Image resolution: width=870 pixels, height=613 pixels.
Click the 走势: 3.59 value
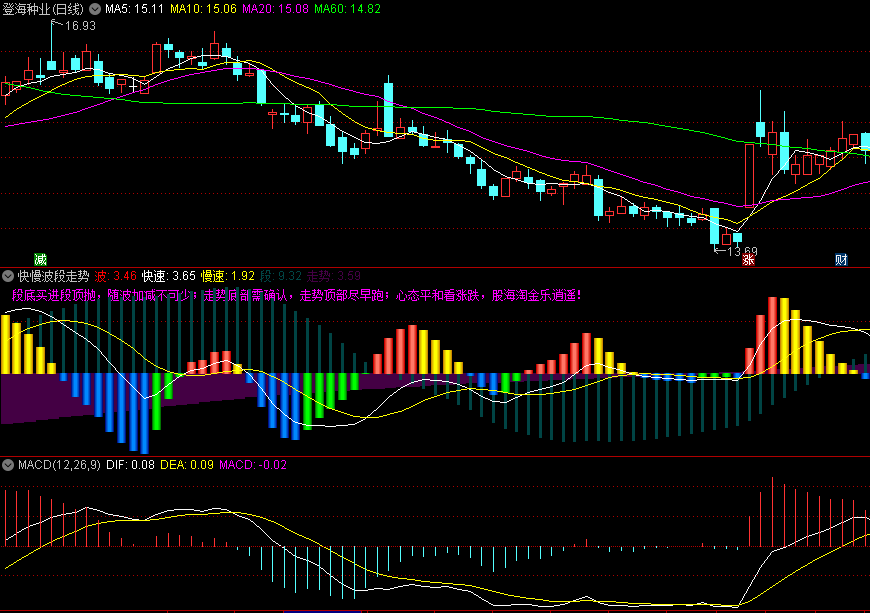tap(333, 276)
